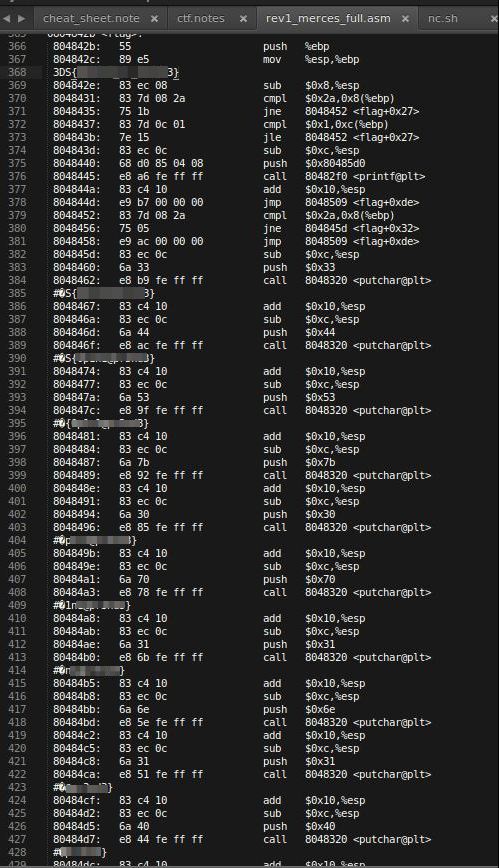This screenshot has width=499, height=868.
Task: Select gutter line number 404
Action: [x=17, y=540]
